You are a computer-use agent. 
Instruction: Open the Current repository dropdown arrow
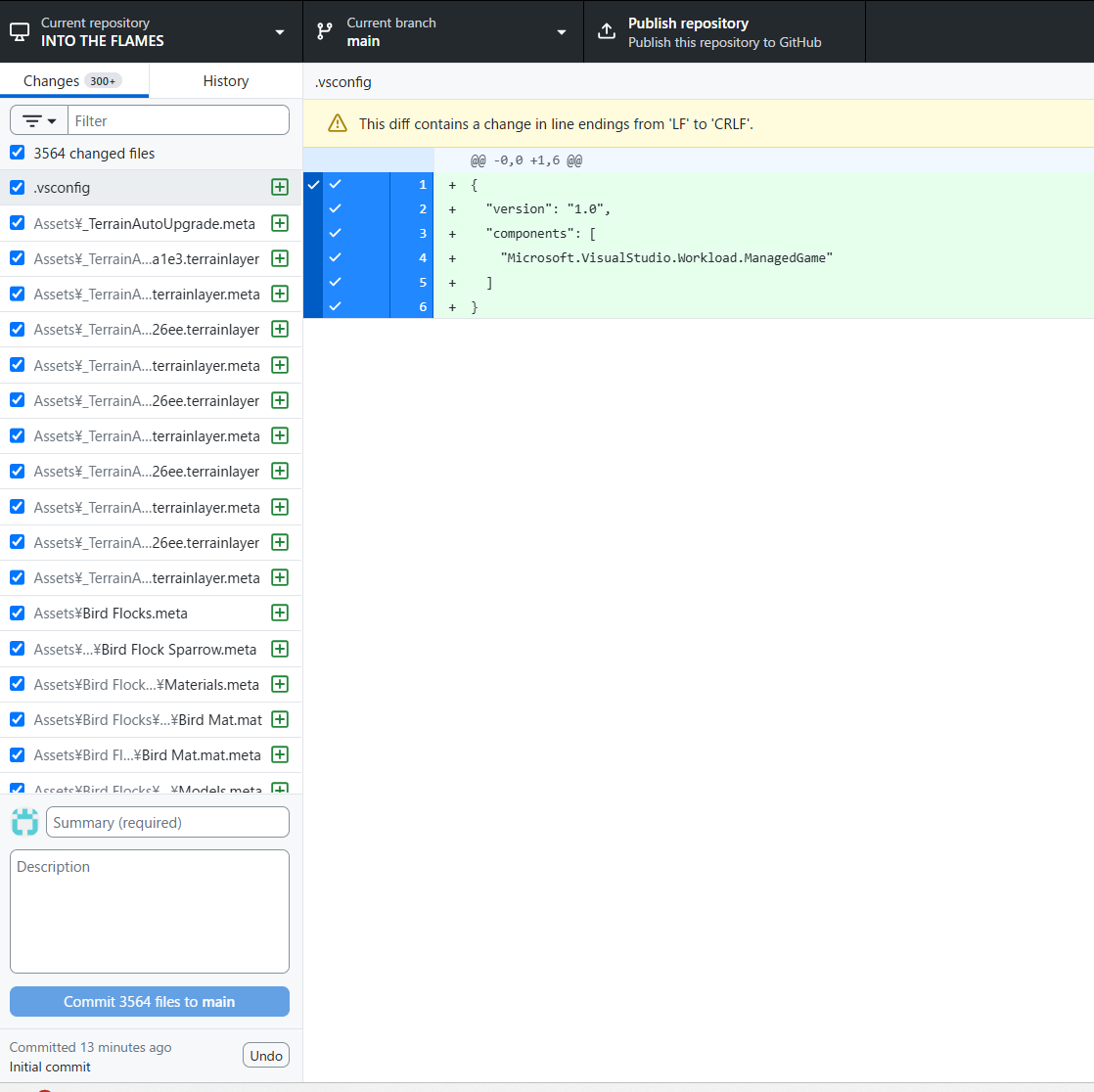click(x=280, y=32)
